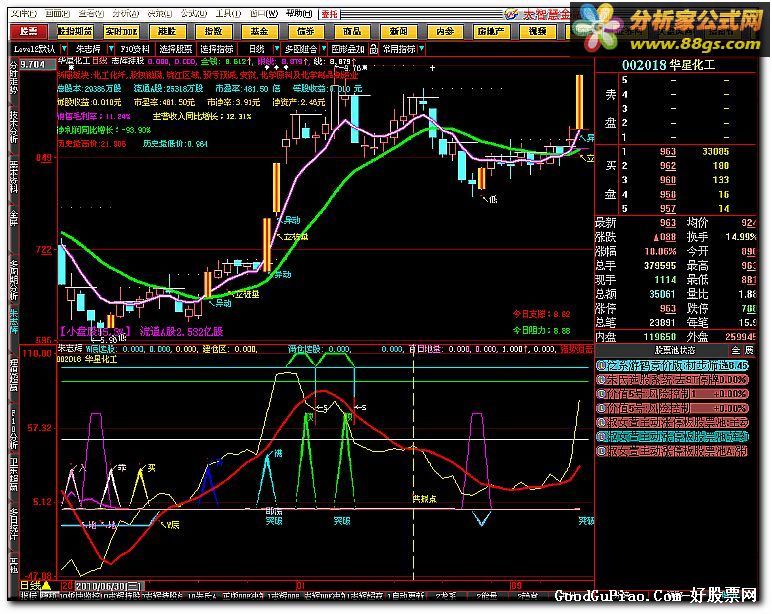Viewport: 772px width, 614px height.
Task: Select the 朱氏选股 ST停牌 0.00% row
Action: (x=673, y=380)
